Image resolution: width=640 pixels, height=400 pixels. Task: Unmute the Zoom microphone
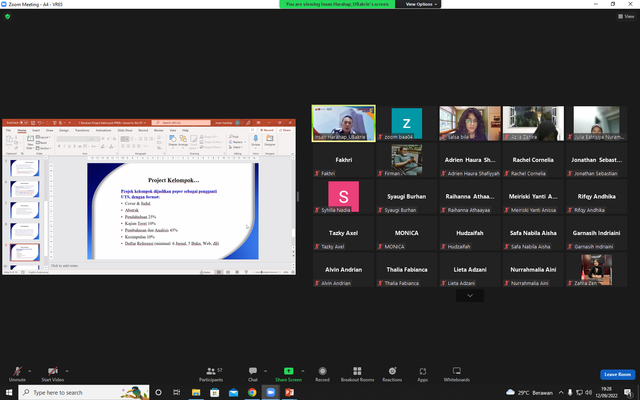point(17,373)
